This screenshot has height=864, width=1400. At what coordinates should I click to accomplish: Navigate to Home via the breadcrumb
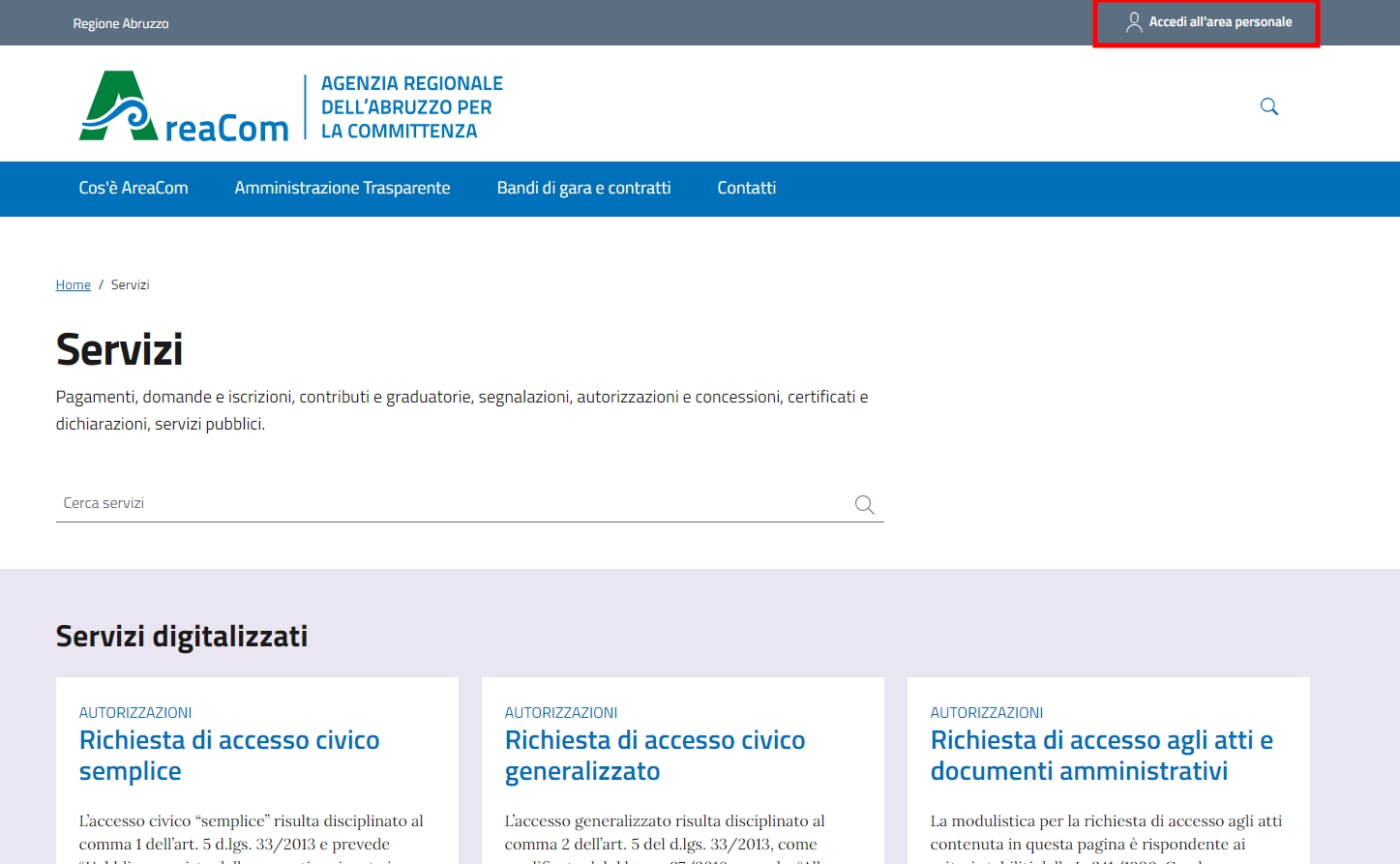73,284
